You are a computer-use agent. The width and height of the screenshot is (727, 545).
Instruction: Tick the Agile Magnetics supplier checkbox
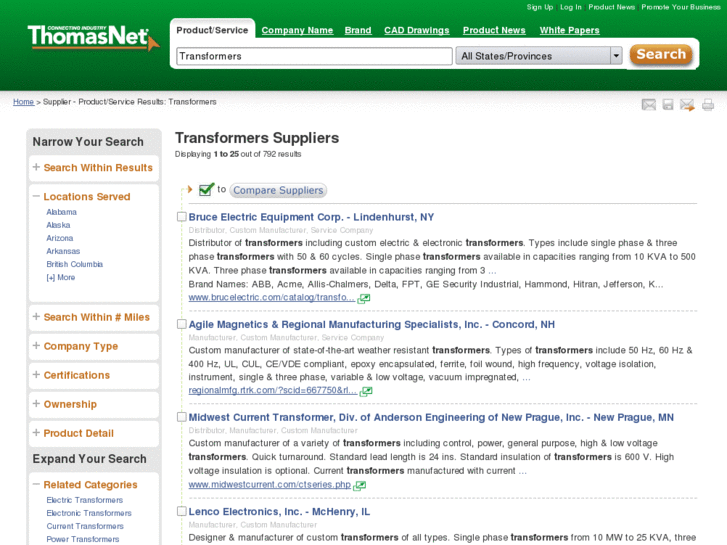pyautogui.click(x=182, y=324)
